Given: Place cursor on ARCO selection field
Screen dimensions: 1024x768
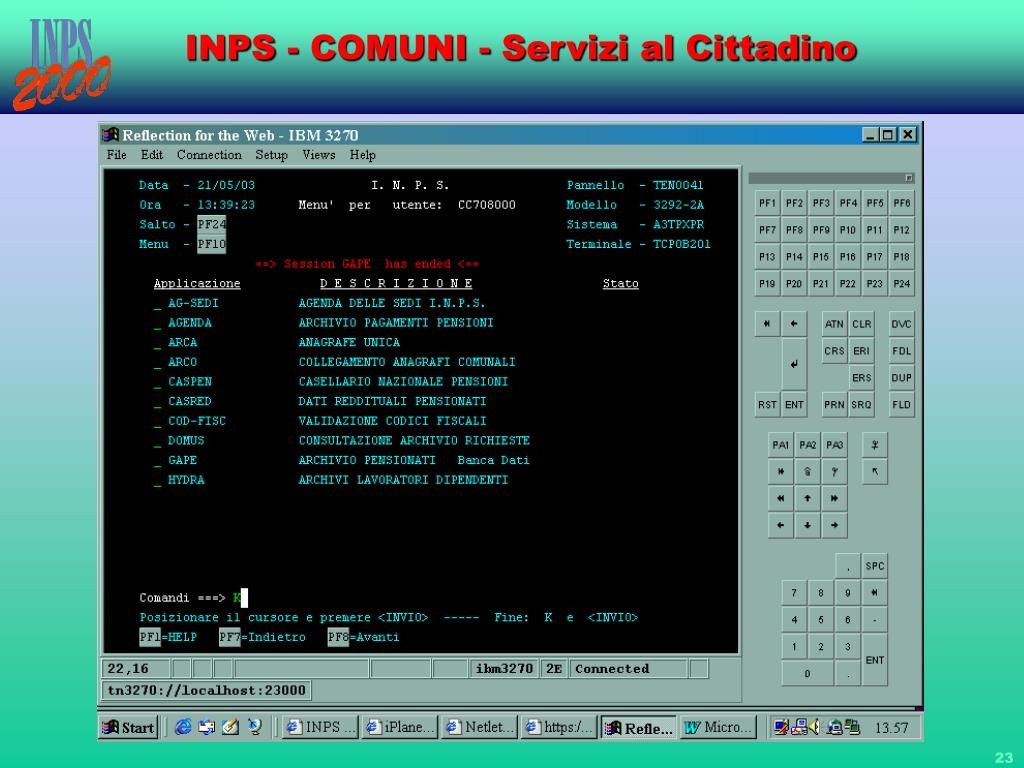Looking at the screenshot, I should 157,363.
